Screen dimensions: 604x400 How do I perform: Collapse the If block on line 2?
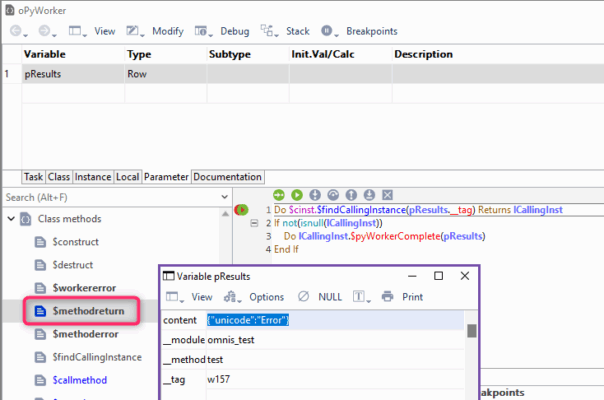point(255,223)
